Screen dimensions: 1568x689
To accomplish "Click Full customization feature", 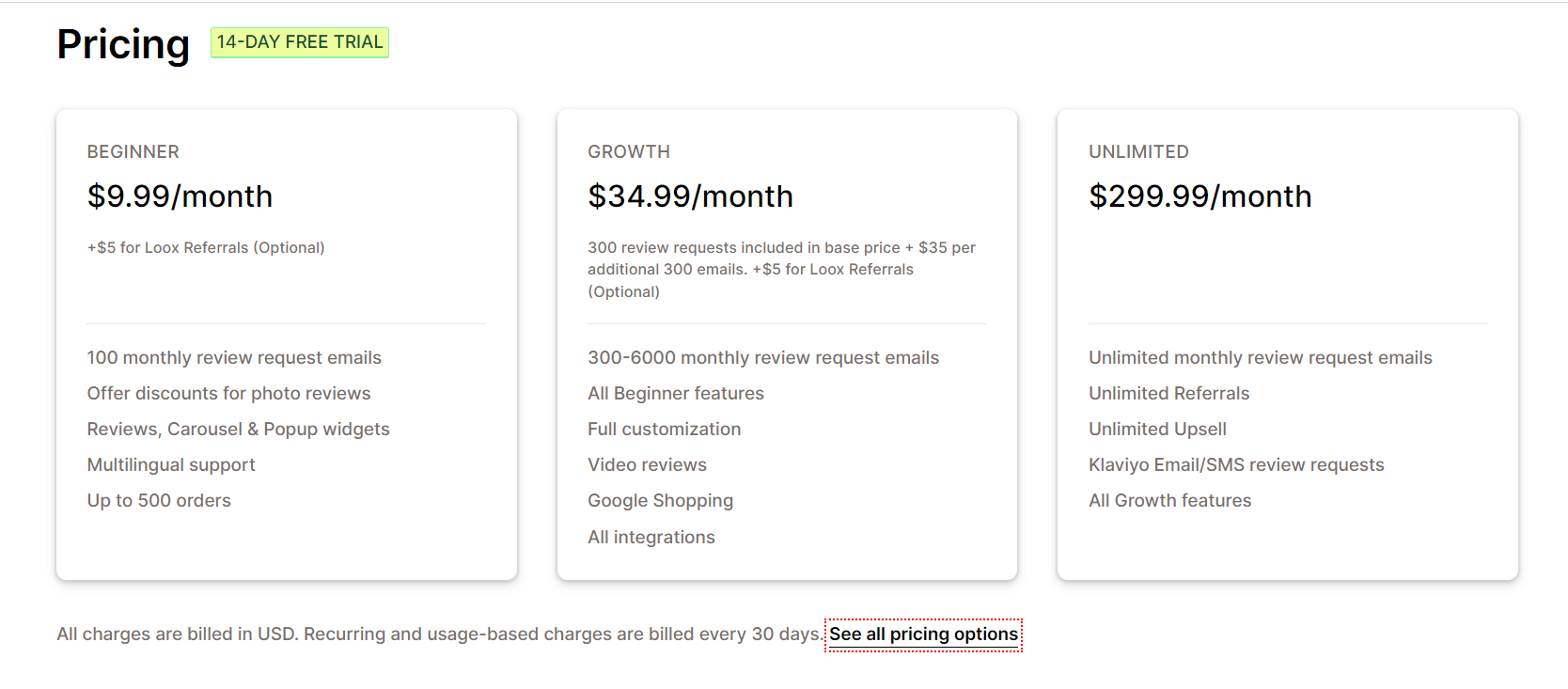I will [x=665, y=430].
